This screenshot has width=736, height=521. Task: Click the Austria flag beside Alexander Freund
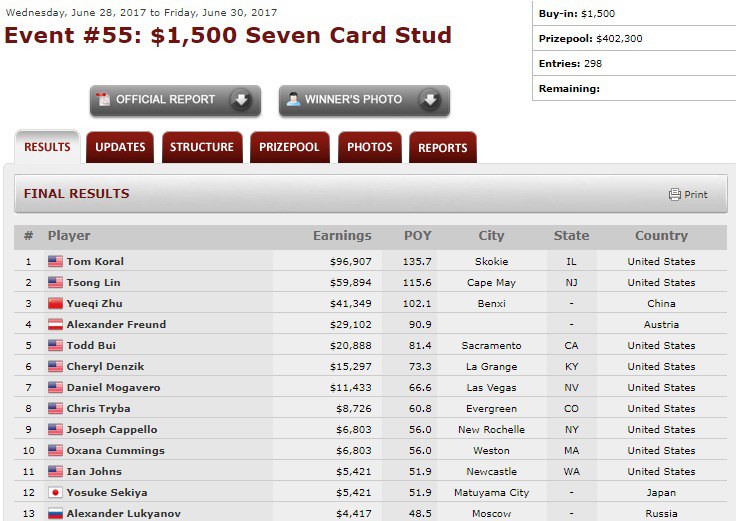55,325
